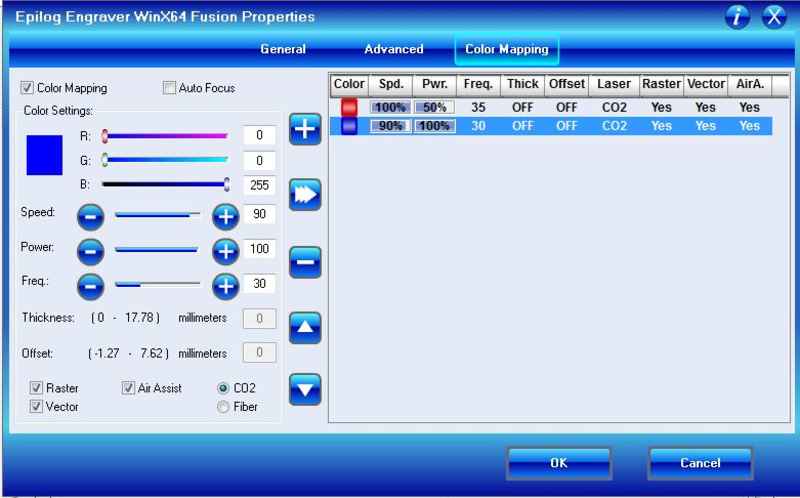Enable the Auto Focus checkbox

(x=169, y=88)
